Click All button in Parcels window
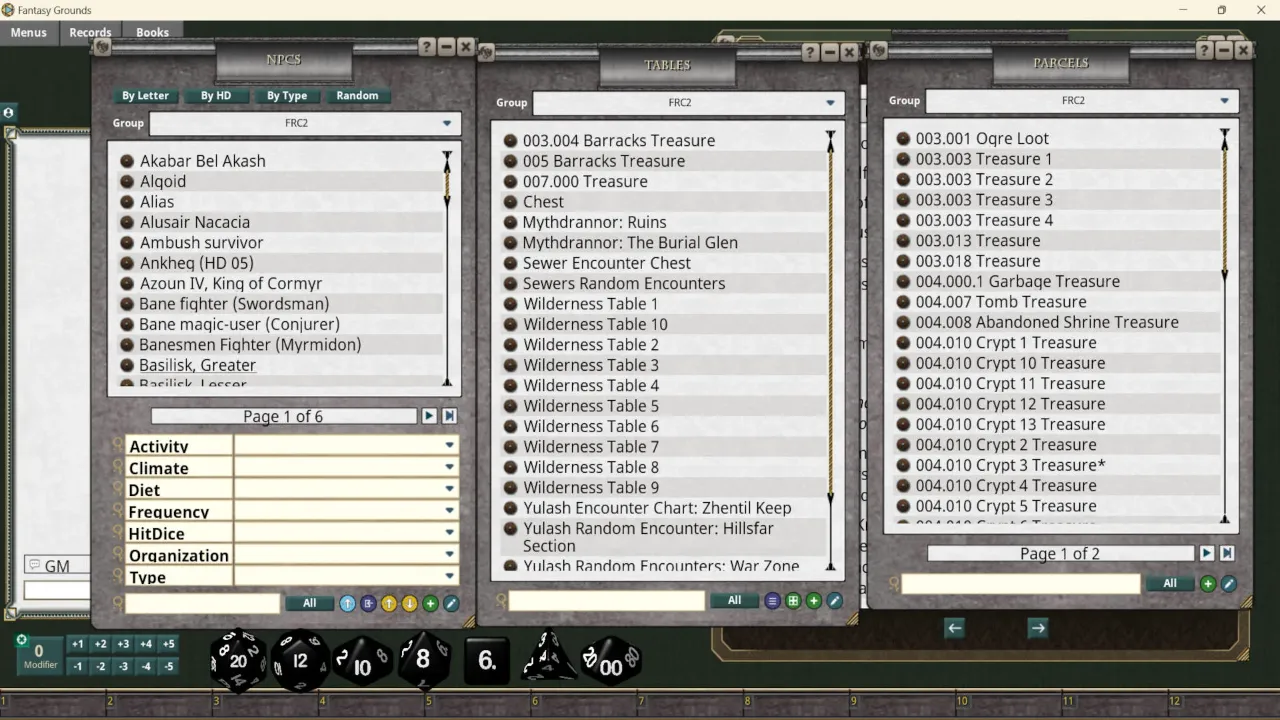Image resolution: width=1280 pixels, height=720 pixels. point(1170,583)
